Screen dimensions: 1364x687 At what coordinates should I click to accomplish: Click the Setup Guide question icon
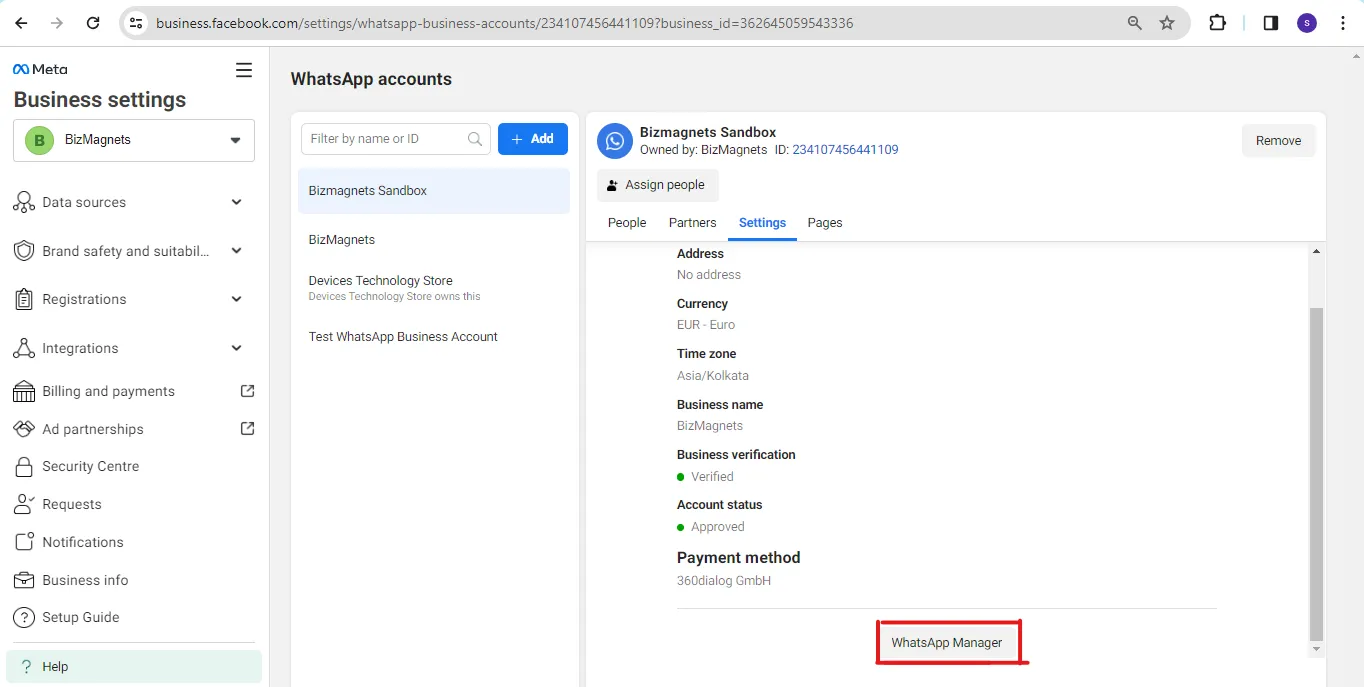coord(24,617)
